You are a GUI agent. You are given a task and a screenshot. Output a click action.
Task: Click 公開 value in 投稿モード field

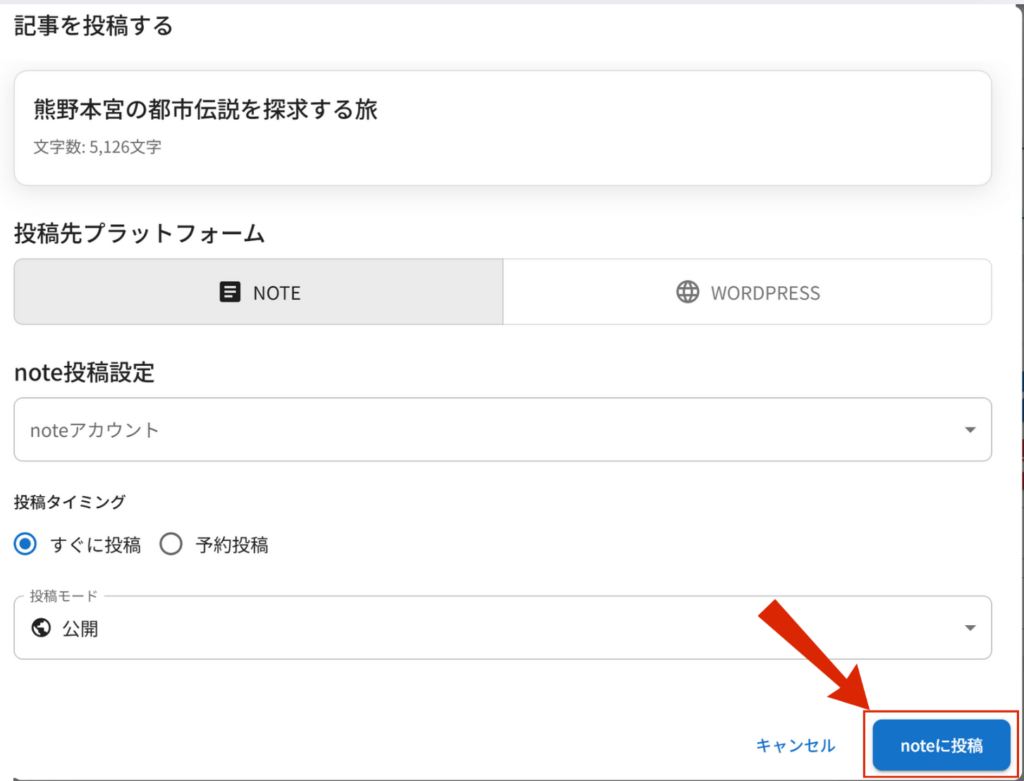[x=80, y=629]
